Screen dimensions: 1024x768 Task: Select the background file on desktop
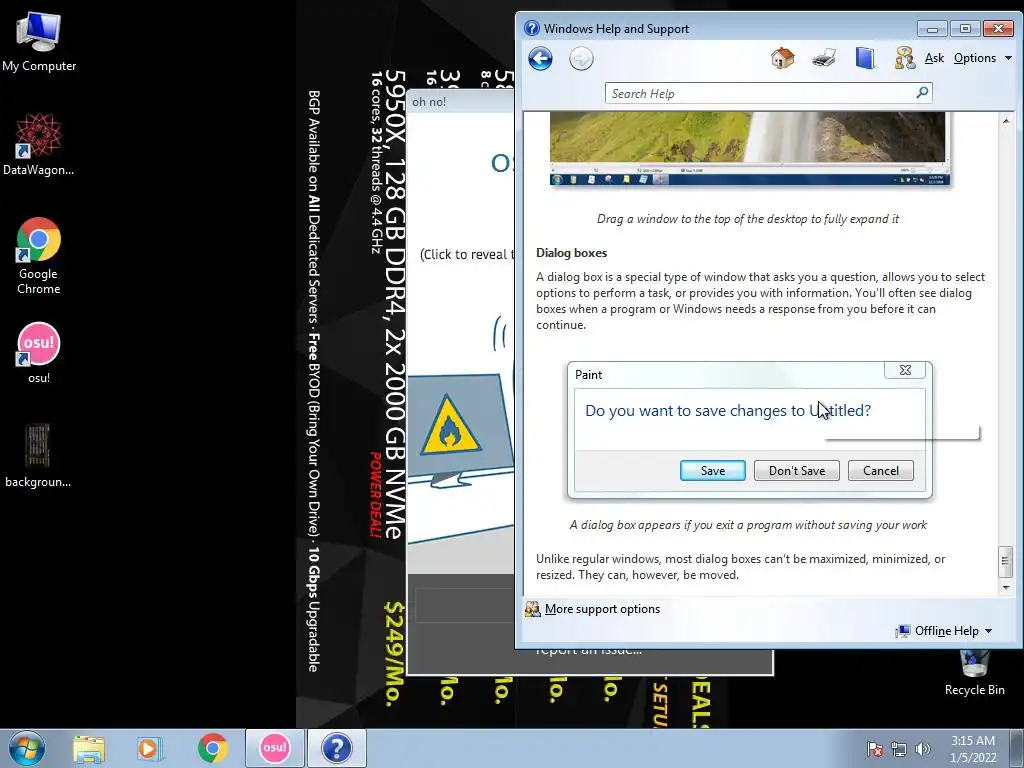[x=38, y=456]
